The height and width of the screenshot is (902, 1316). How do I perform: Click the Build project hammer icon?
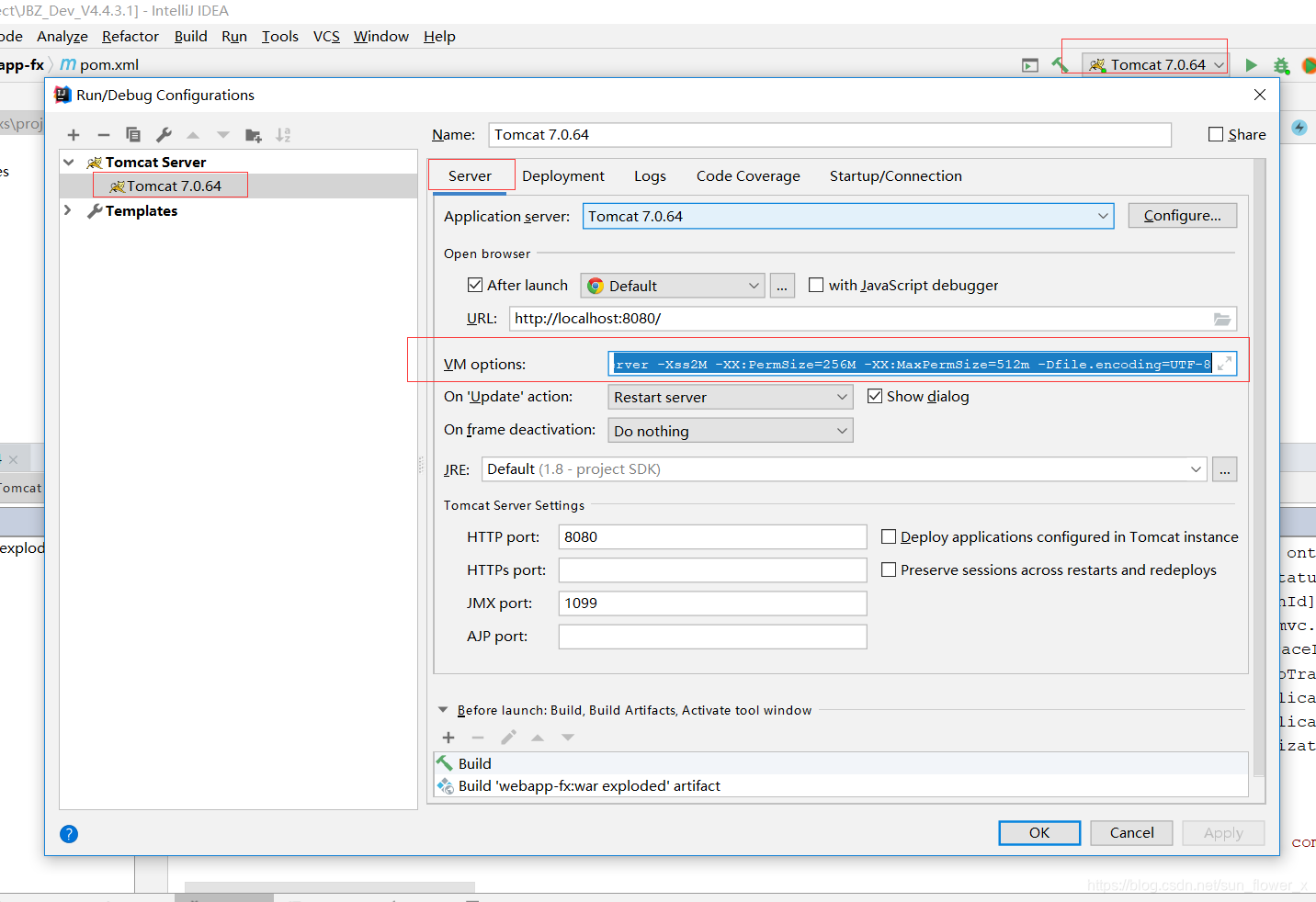click(1061, 65)
